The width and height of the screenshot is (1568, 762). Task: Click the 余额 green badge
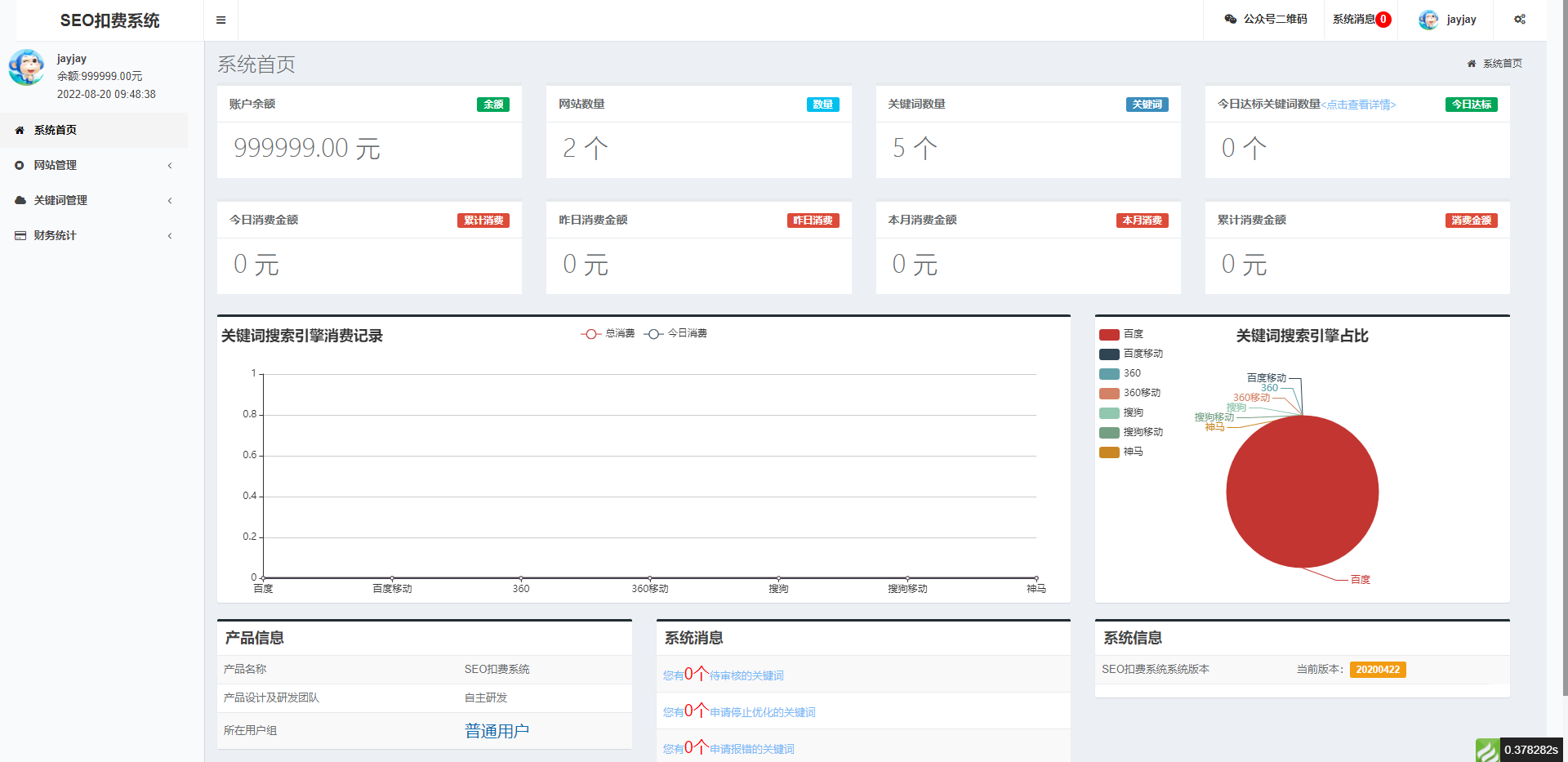pyautogui.click(x=493, y=105)
